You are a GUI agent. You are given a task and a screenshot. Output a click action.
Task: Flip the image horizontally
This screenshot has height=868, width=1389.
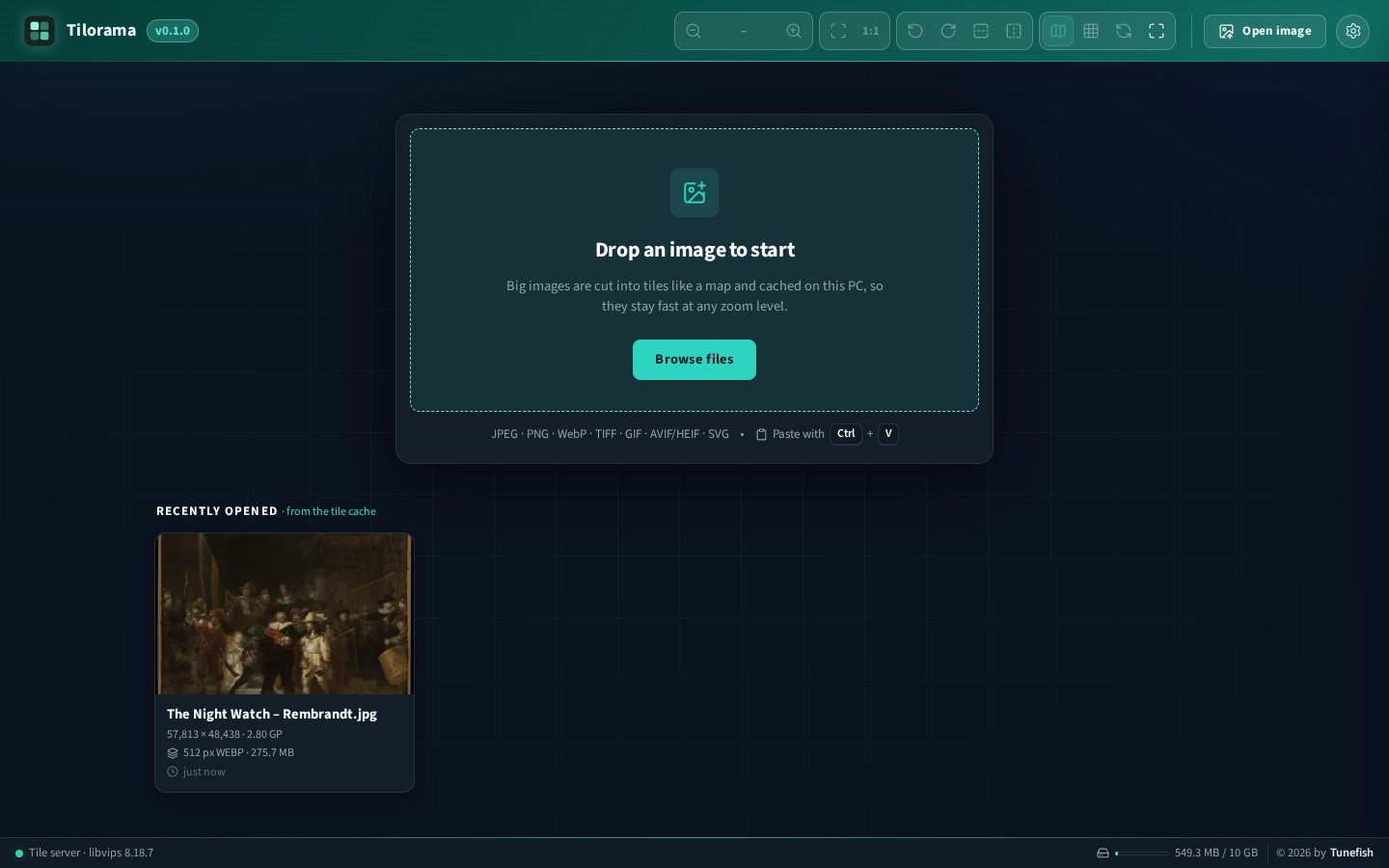coord(1014,31)
